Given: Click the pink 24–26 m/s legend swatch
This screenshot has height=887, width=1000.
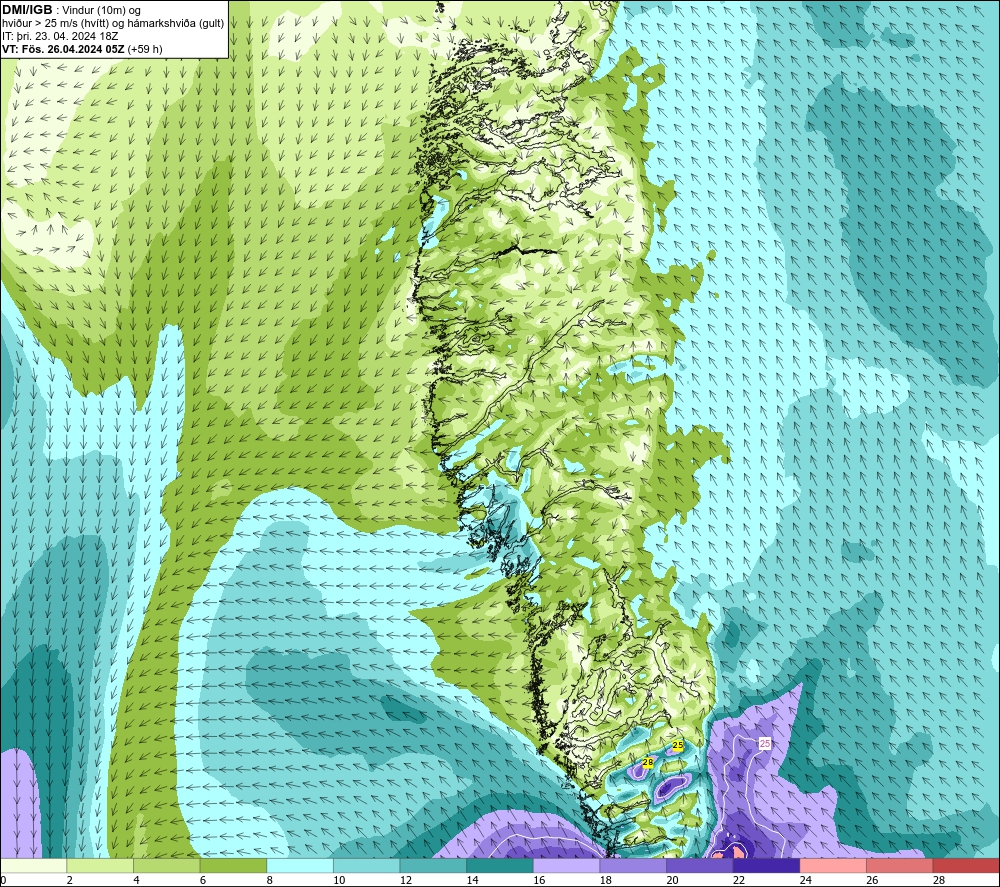Looking at the screenshot, I should tap(833, 866).
